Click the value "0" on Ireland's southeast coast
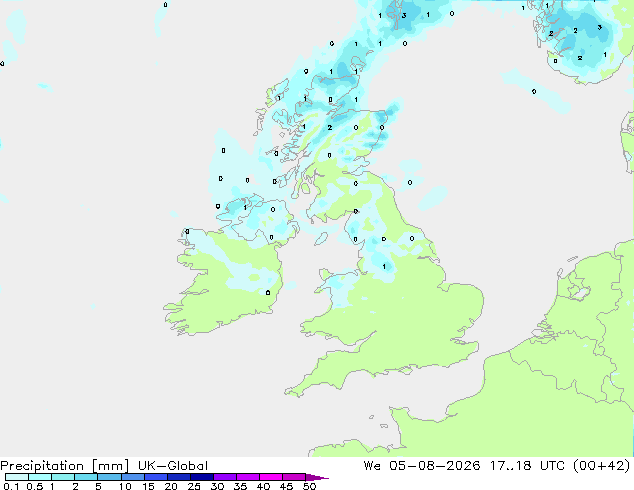The image size is (634, 490). click(x=268, y=292)
